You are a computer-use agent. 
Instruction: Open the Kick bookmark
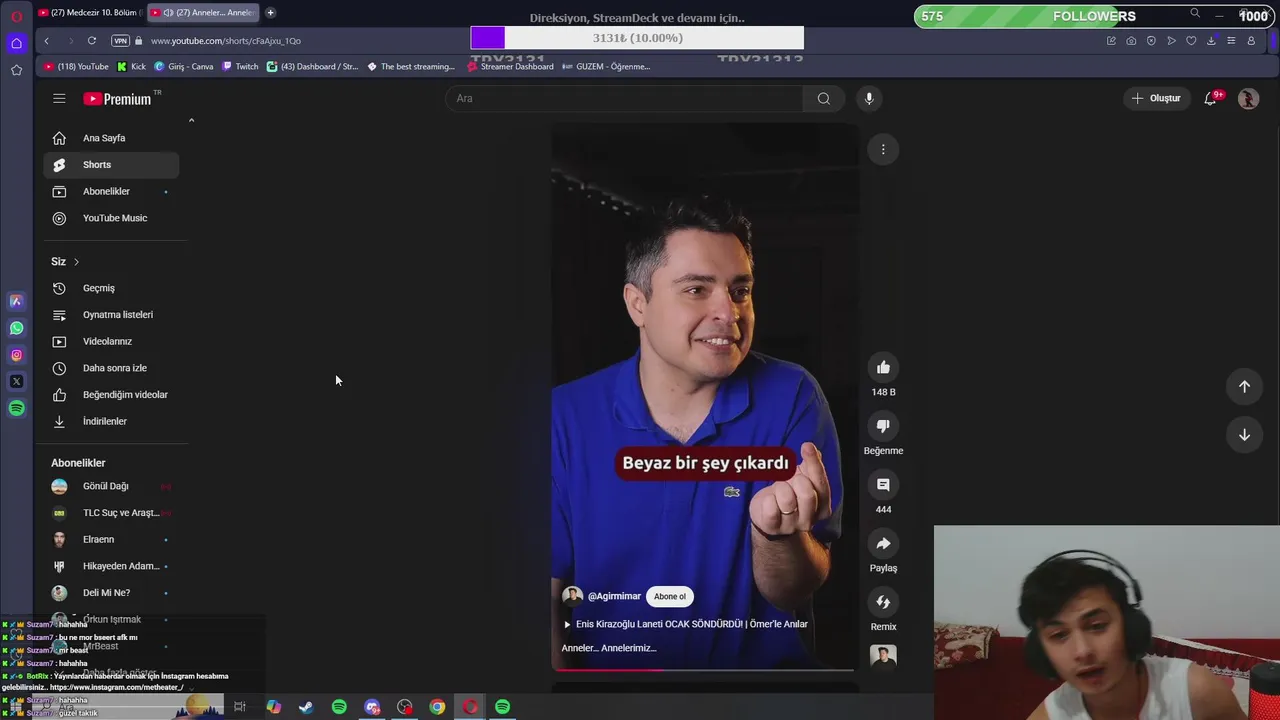(131, 67)
